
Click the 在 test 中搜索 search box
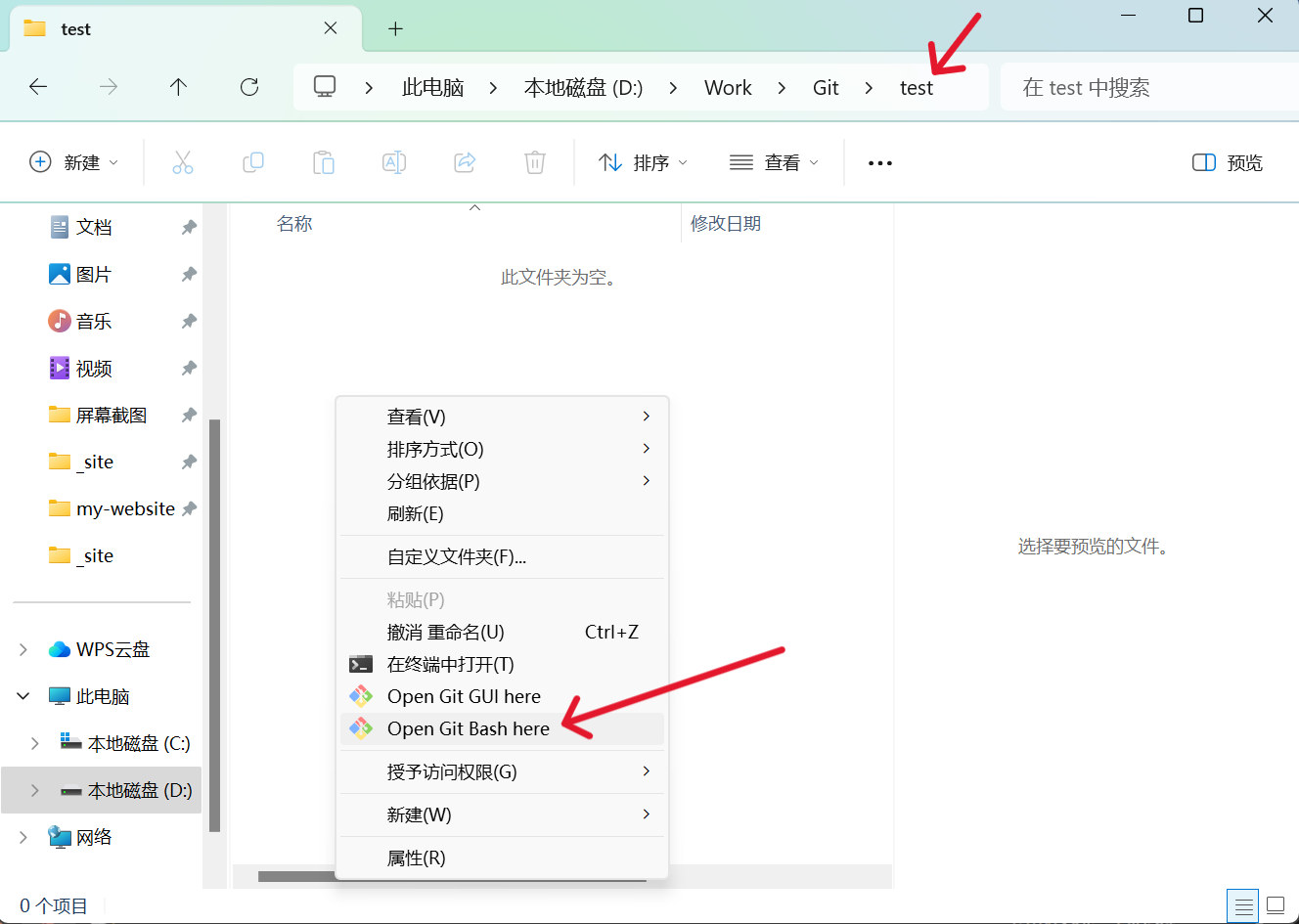[x=1149, y=87]
